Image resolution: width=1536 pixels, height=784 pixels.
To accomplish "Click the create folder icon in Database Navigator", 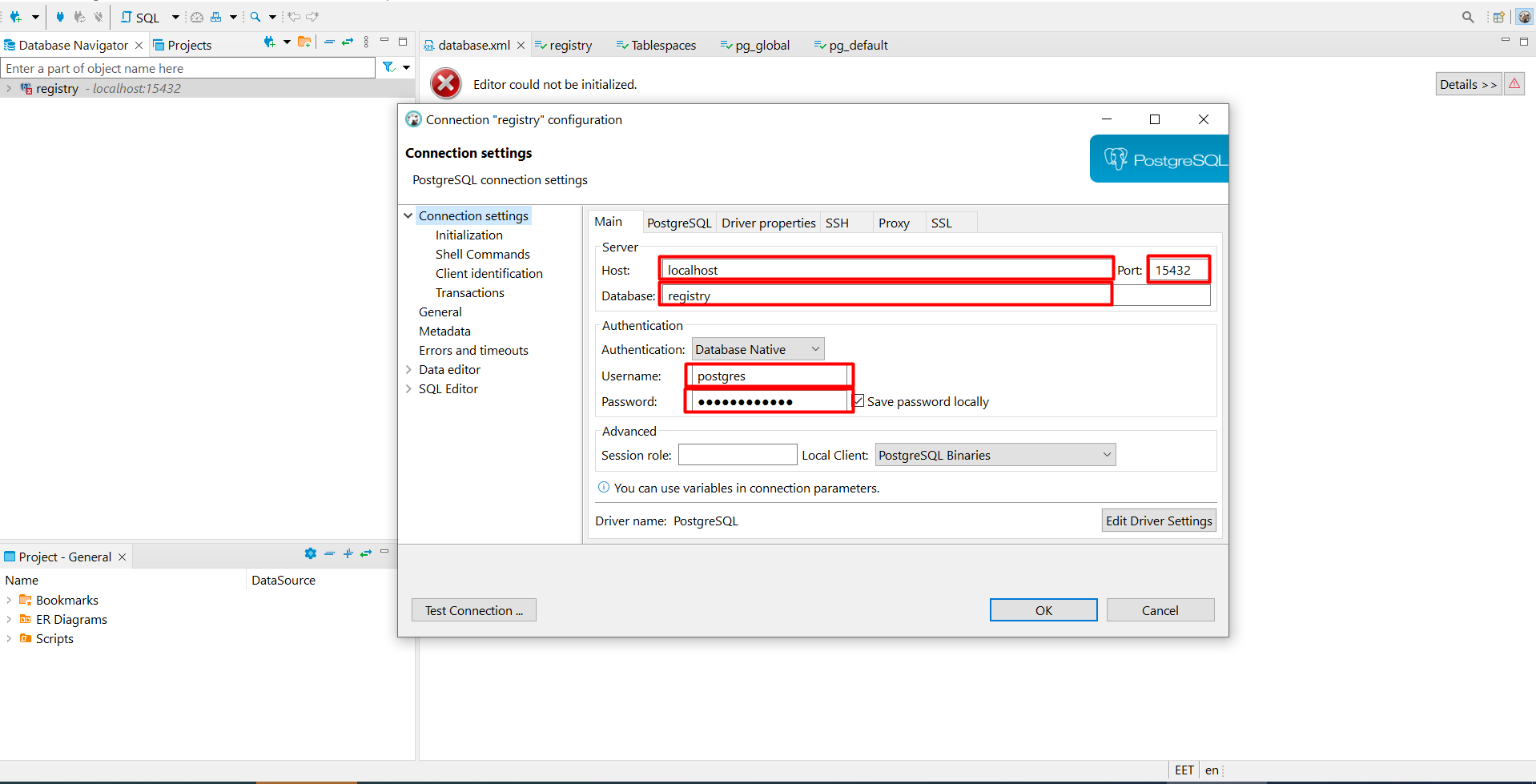I will [304, 42].
